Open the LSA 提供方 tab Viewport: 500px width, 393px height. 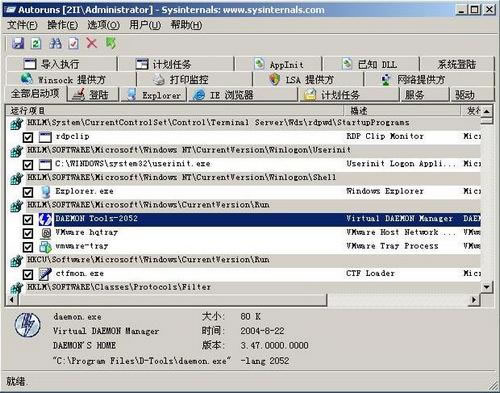point(308,79)
